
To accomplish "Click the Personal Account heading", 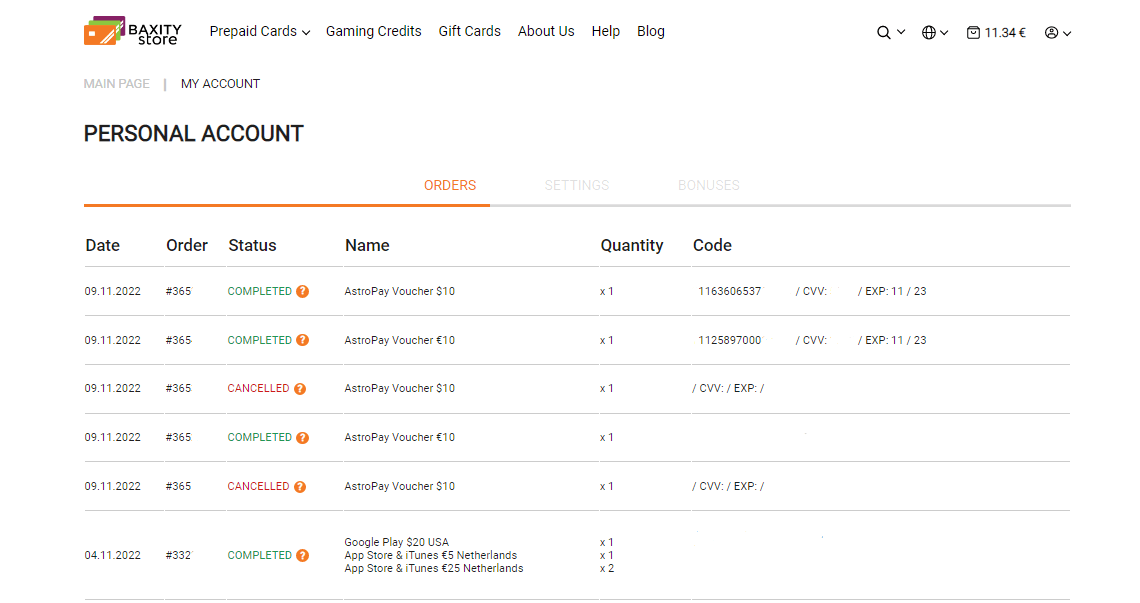I will tap(193, 134).
